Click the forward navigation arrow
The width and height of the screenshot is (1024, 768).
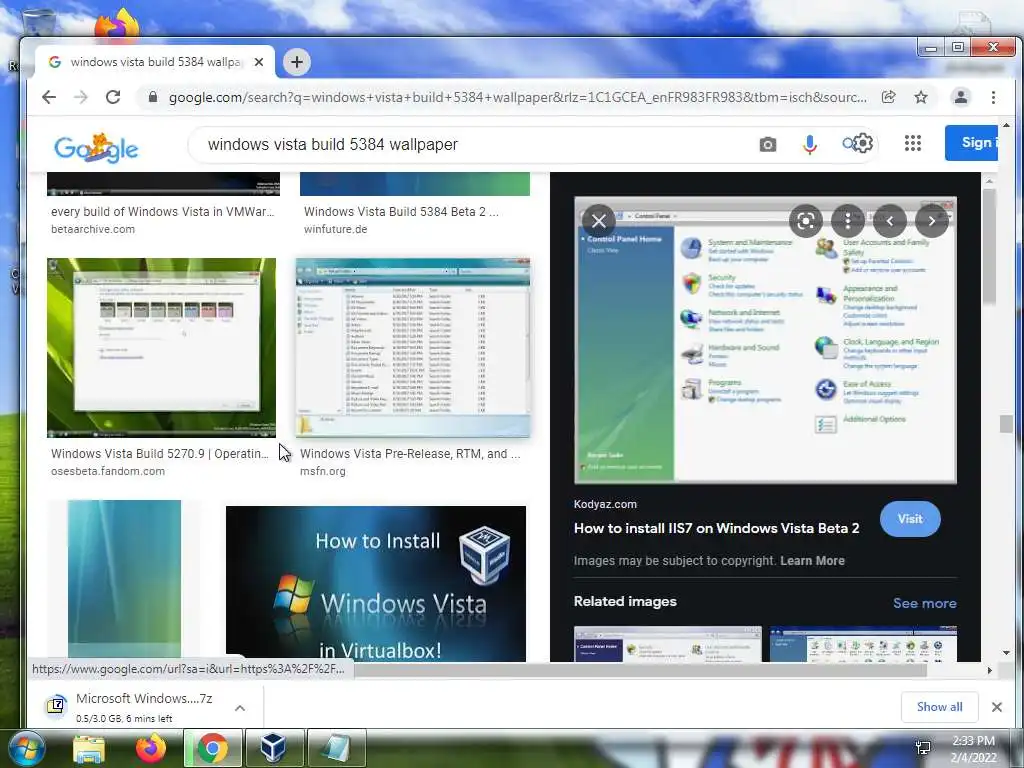point(80,97)
